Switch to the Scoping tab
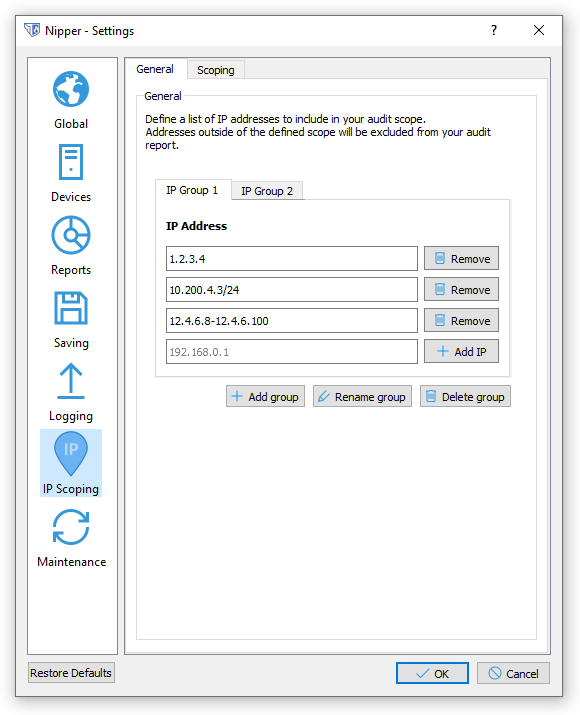Viewport: 580px width, 715px height. [216, 70]
